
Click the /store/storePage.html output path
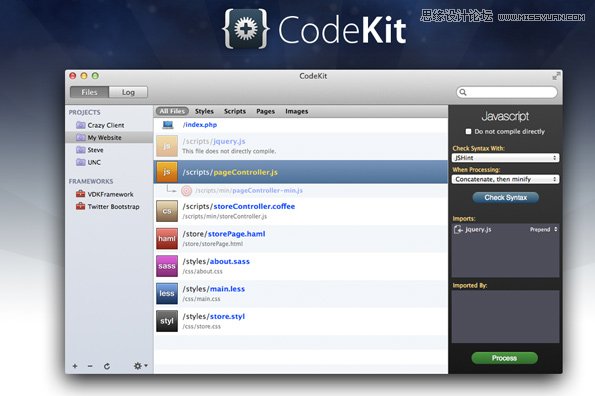click(x=212, y=244)
